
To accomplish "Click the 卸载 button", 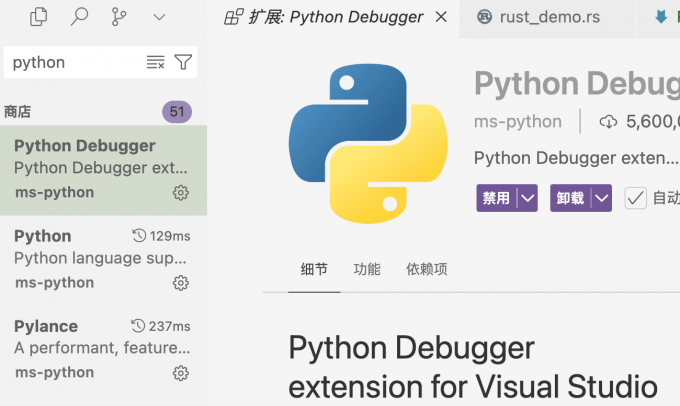I will click(570, 198).
